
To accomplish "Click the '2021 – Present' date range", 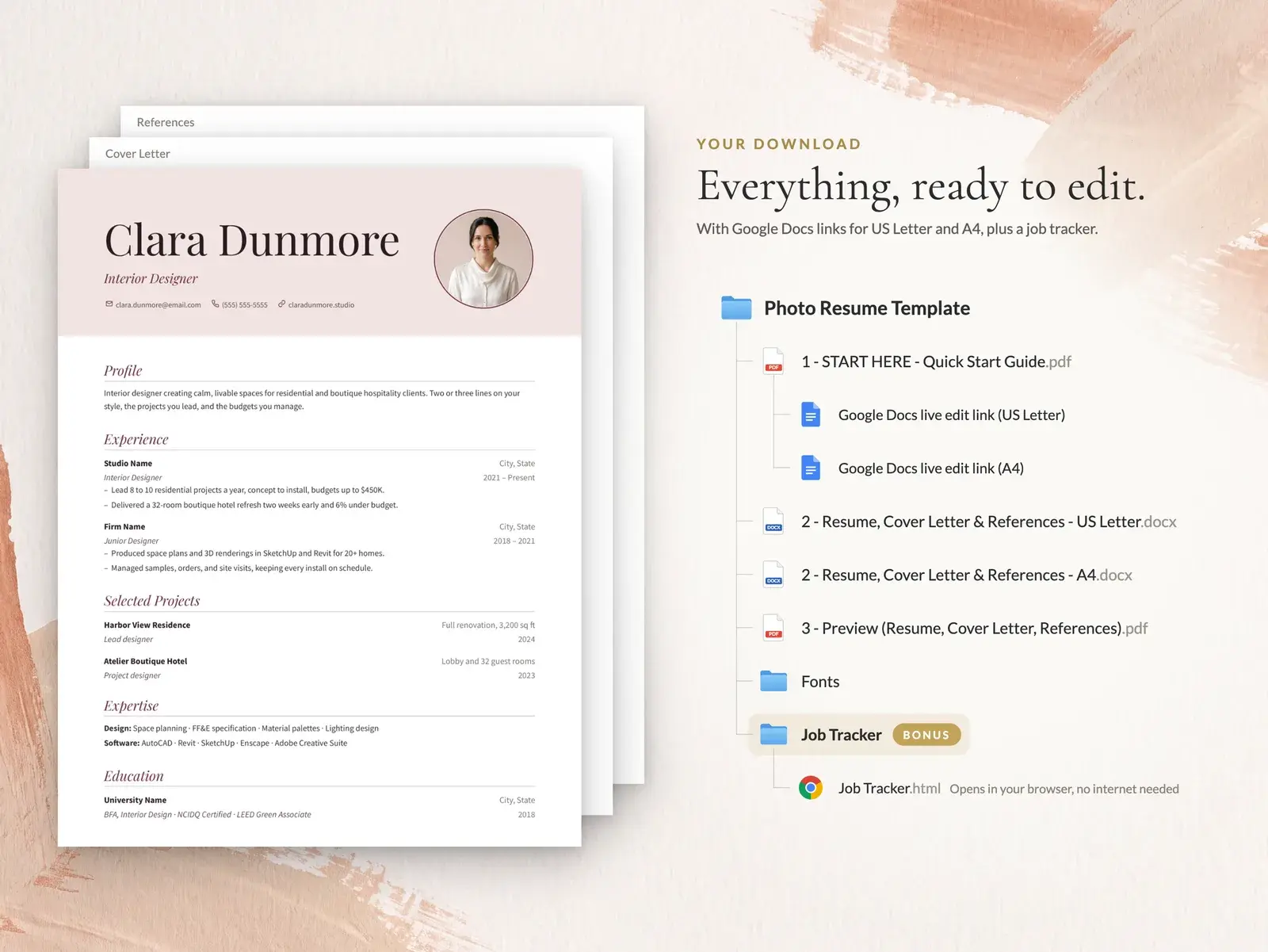I will [x=509, y=478].
